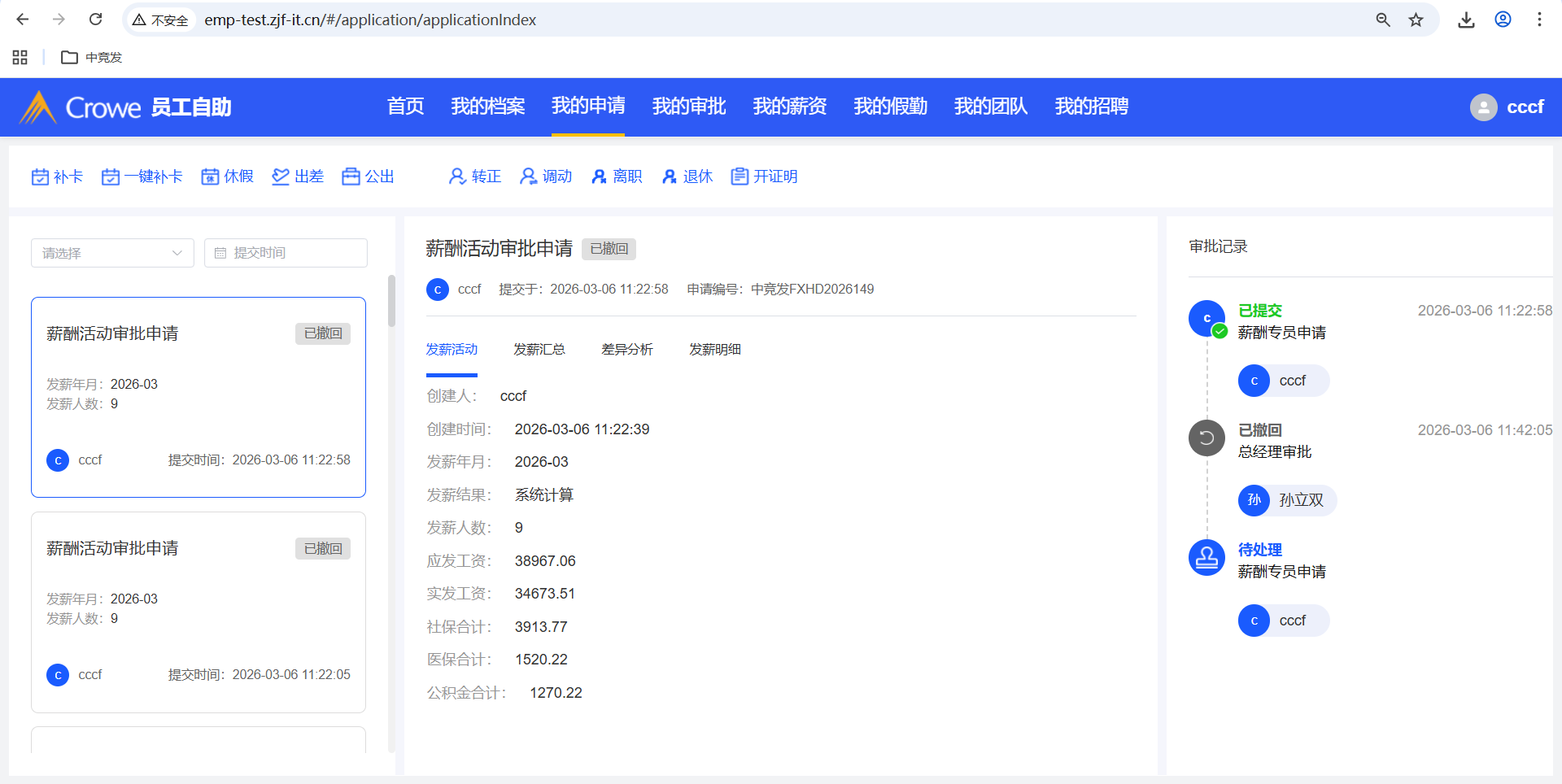The image size is (1562, 784).
Task: Switch to the 发薪汇总 tab
Action: (539, 350)
